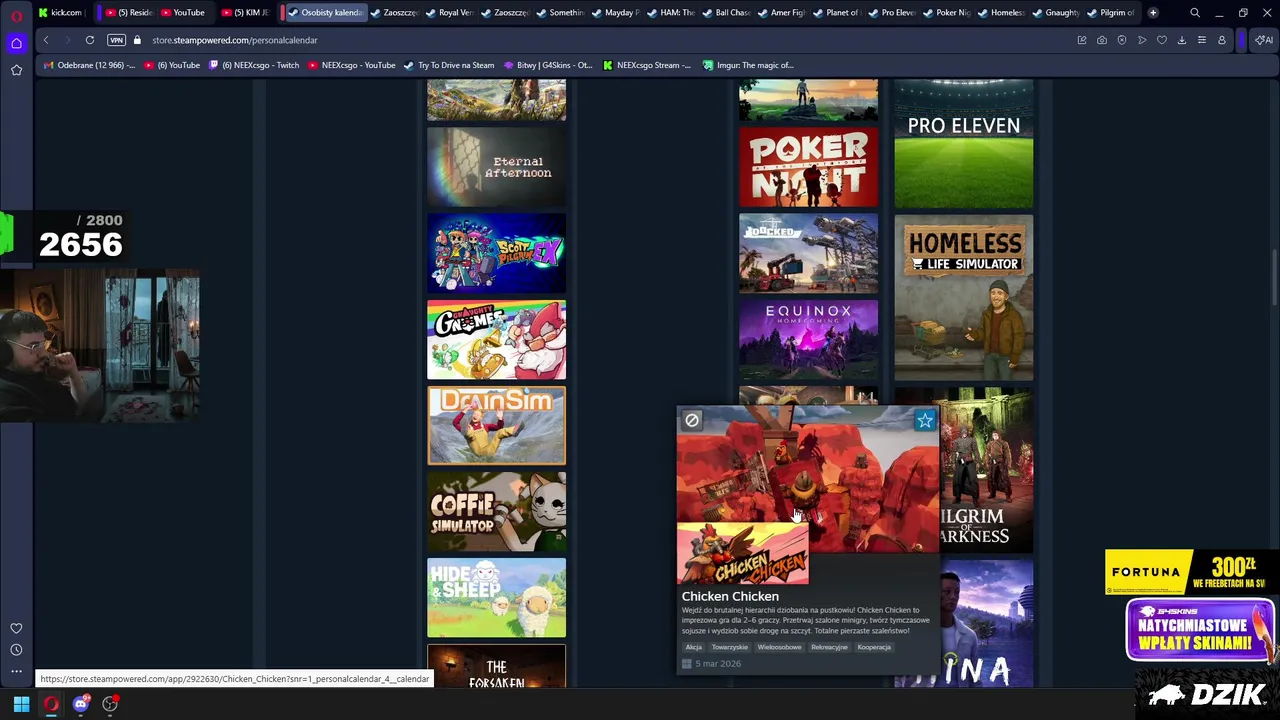The height and width of the screenshot is (720, 1280).
Task: Switch to the Poker Nig tab
Action: [x=948, y=13]
